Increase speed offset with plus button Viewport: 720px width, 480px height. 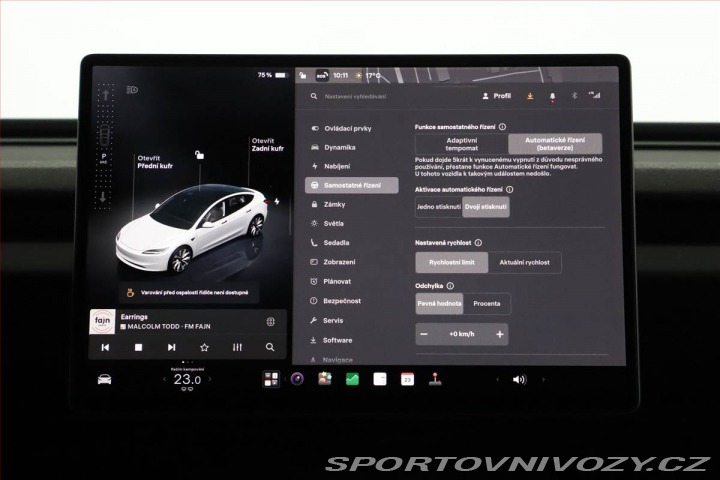tap(500, 334)
